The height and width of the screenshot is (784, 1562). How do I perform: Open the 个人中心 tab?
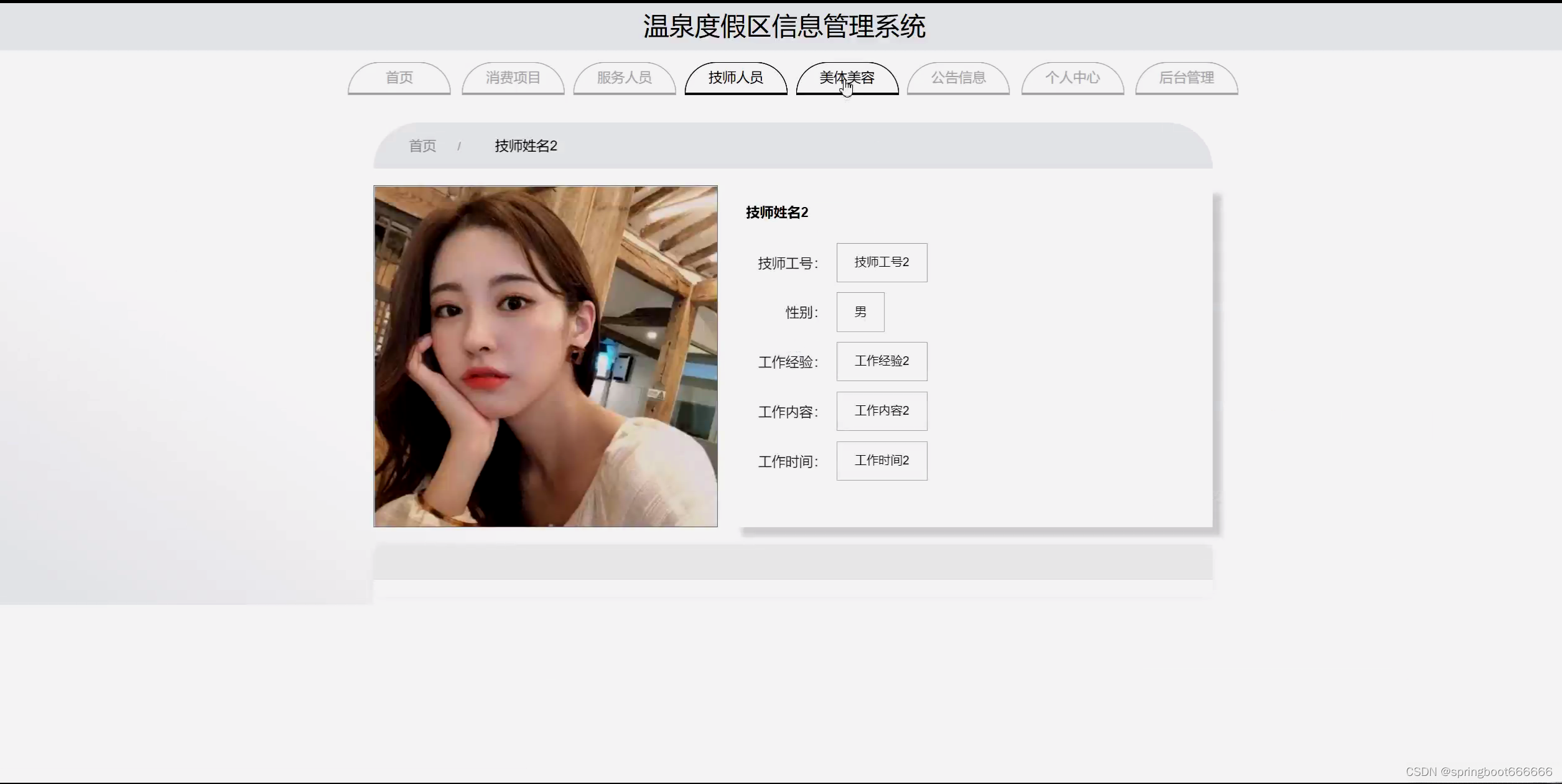point(1072,78)
